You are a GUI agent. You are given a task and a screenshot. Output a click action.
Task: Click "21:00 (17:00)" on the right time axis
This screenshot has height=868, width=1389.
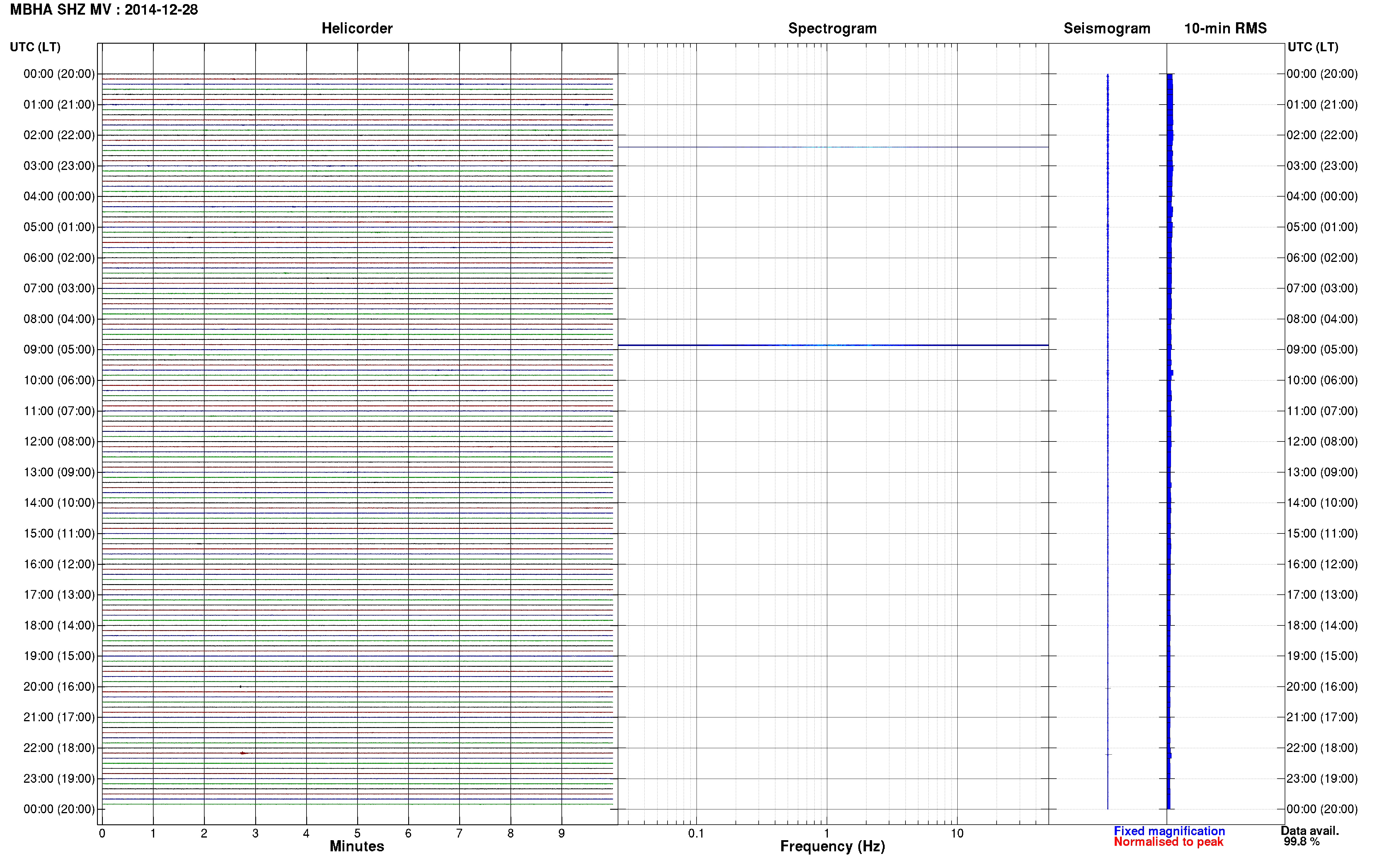(x=1322, y=717)
